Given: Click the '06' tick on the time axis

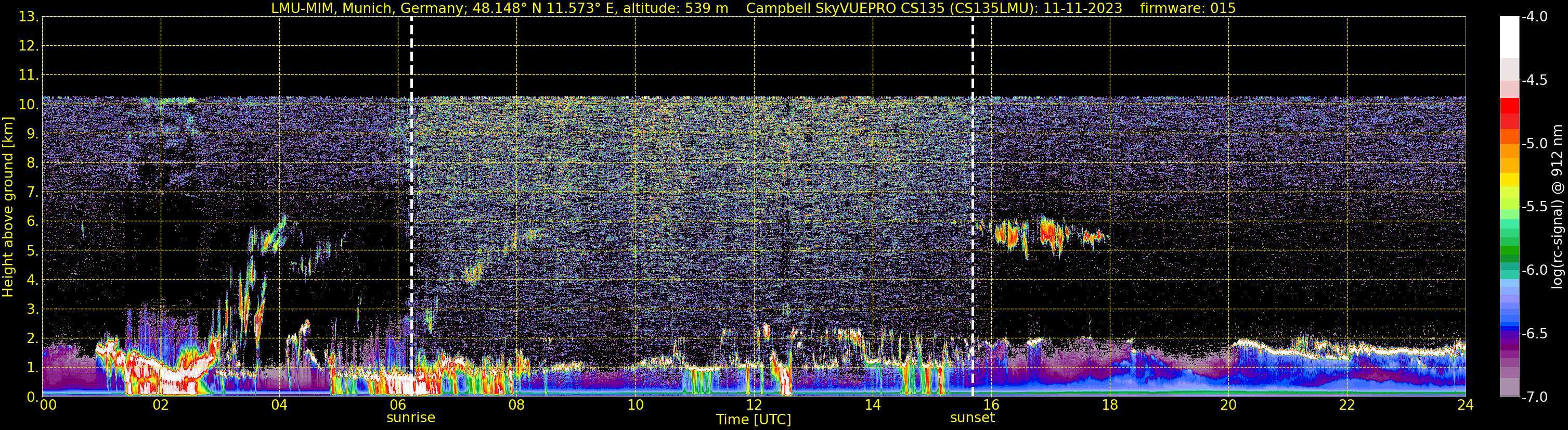Looking at the screenshot, I should pyautogui.click(x=398, y=405).
